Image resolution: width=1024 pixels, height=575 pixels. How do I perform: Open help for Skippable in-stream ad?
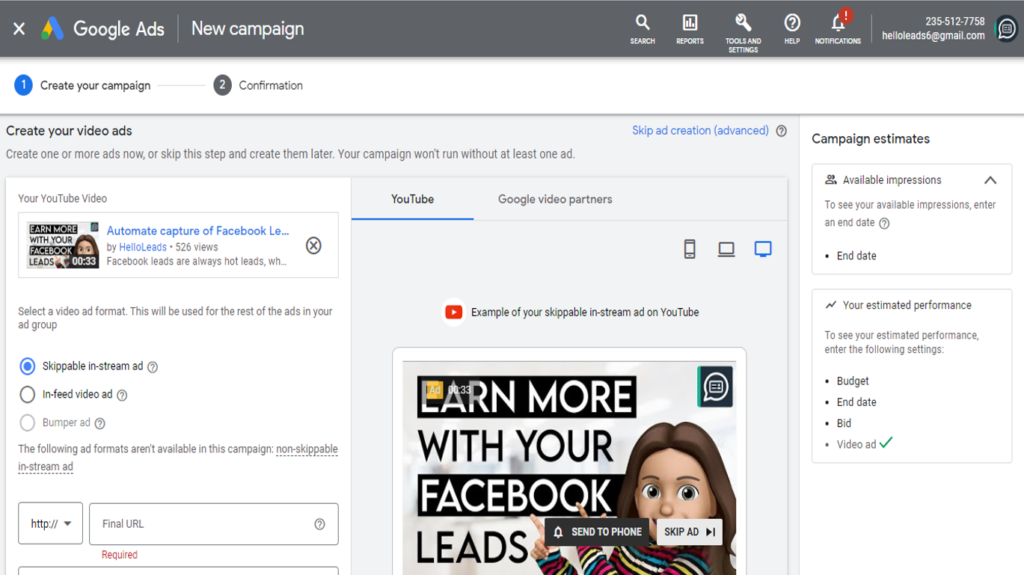tap(152, 367)
